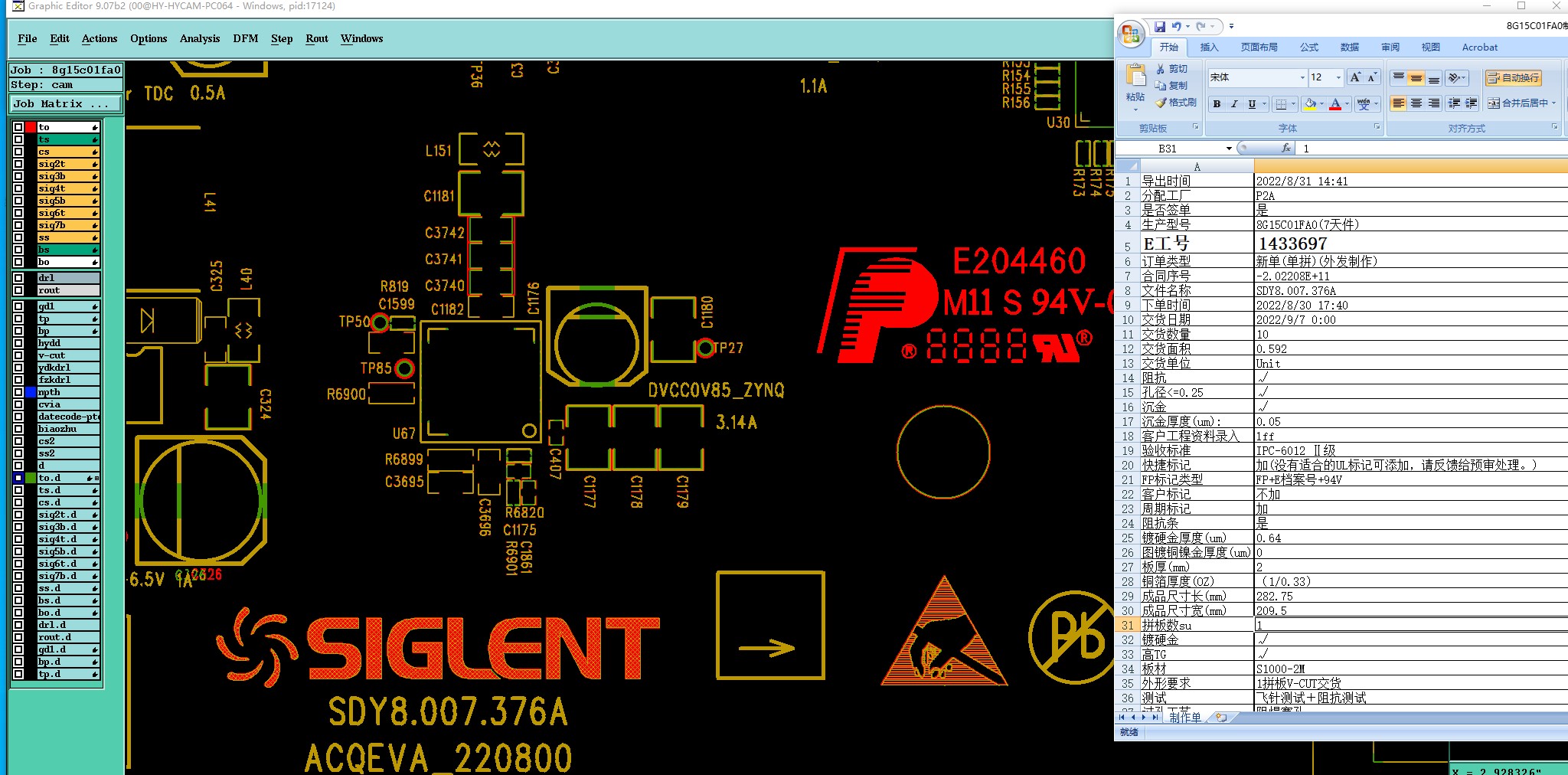This screenshot has width=1568, height=775.
Task: Click the red color swatch beside 'to' layer
Action: pyautogui.click(x=31, y=127)
